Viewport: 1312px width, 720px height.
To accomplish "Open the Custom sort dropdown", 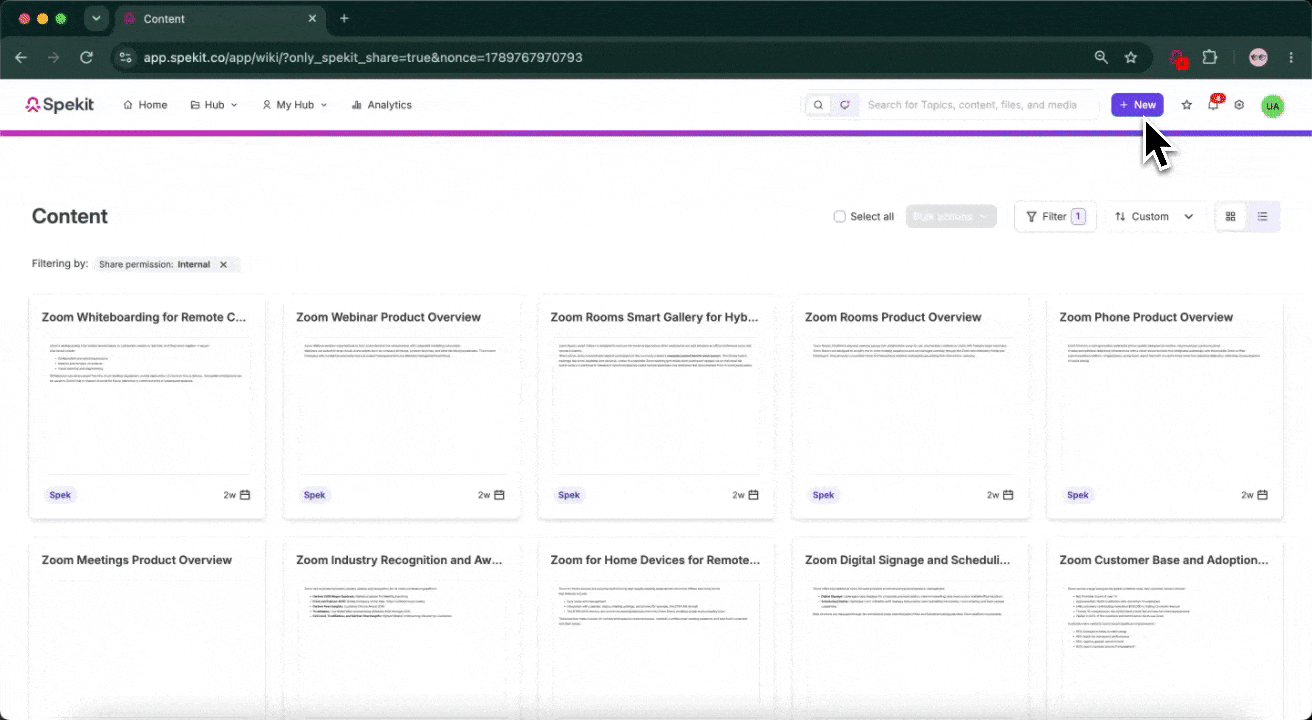I will (1155, 217).
